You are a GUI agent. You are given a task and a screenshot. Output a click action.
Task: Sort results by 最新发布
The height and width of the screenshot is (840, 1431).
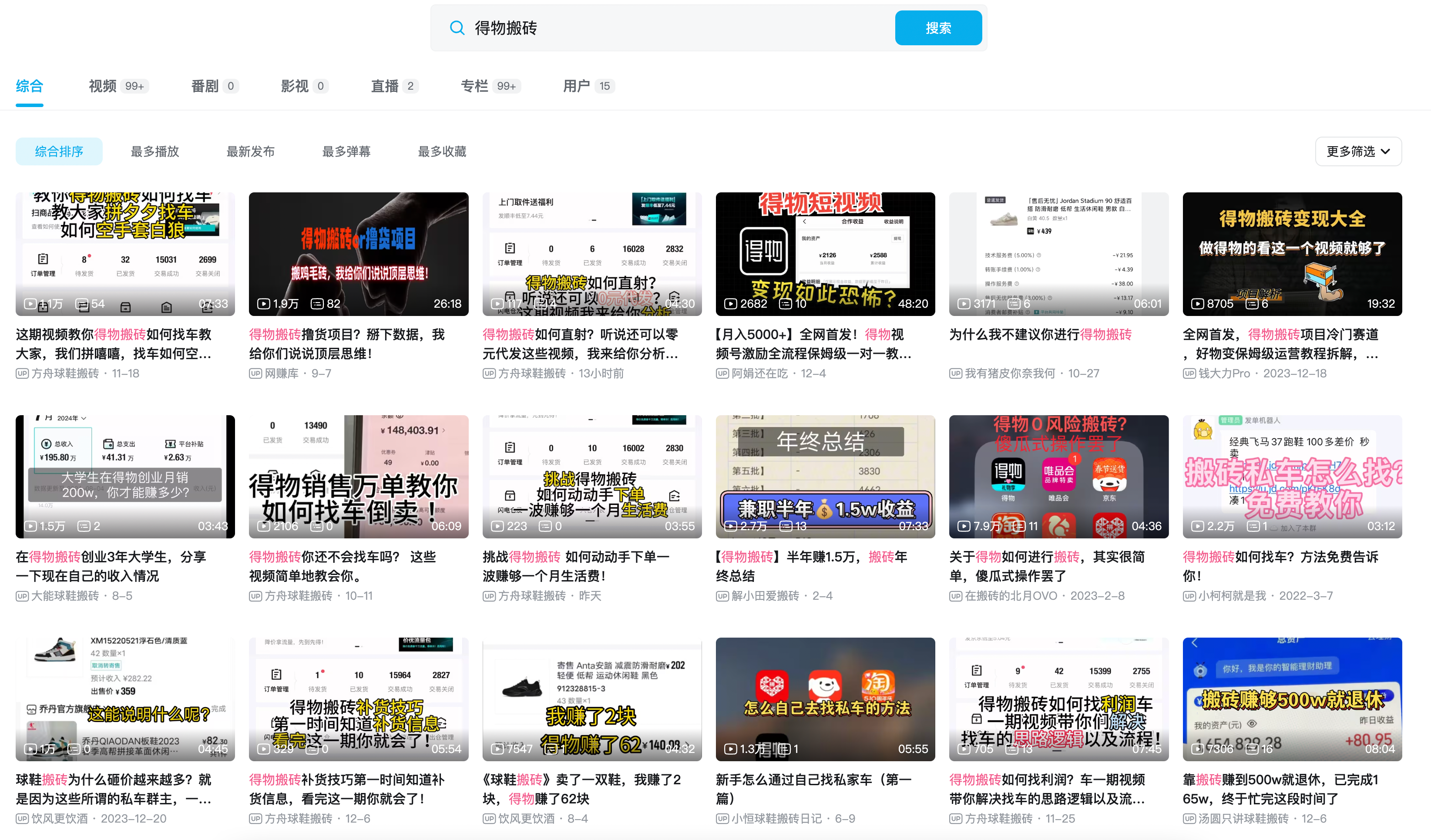tap(250, 151)
